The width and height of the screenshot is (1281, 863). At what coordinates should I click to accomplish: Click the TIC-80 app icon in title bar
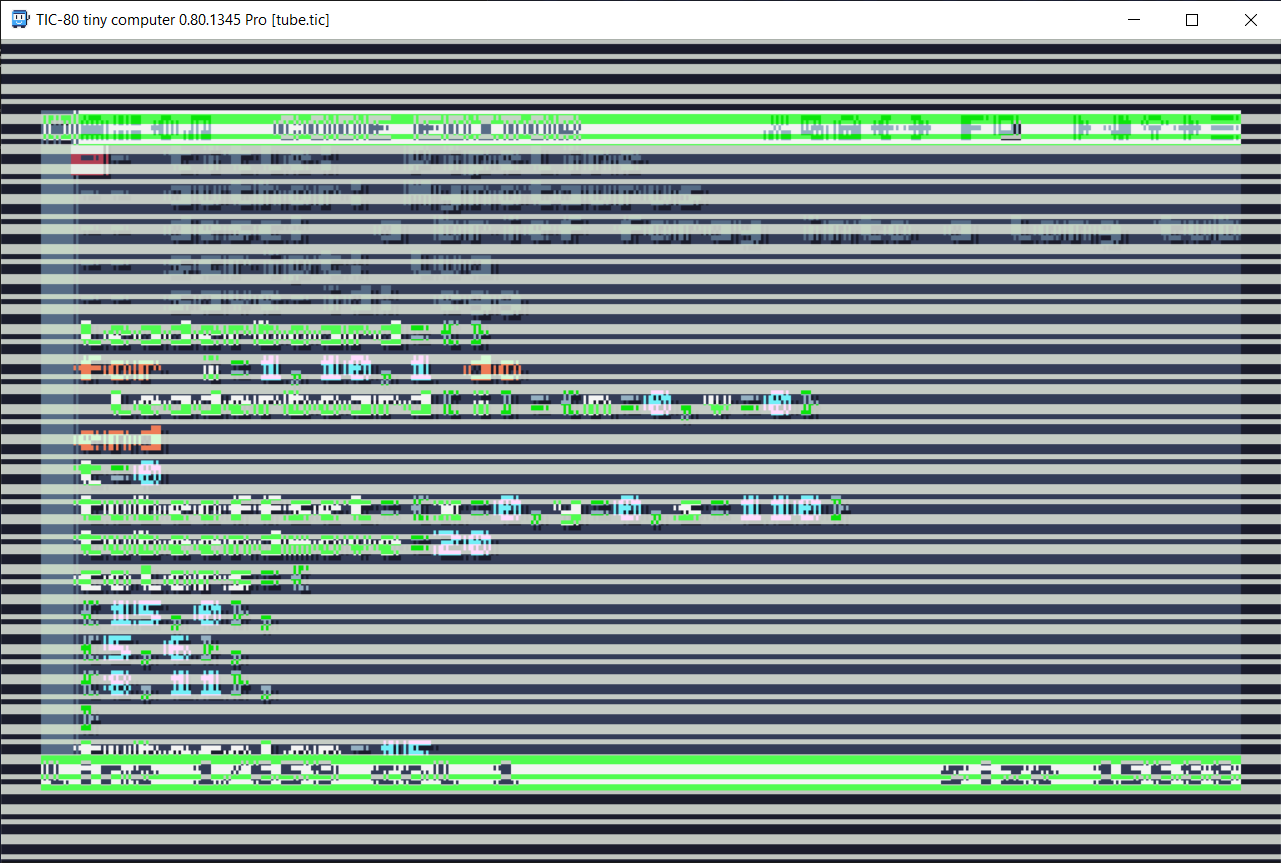coord(19,19)
